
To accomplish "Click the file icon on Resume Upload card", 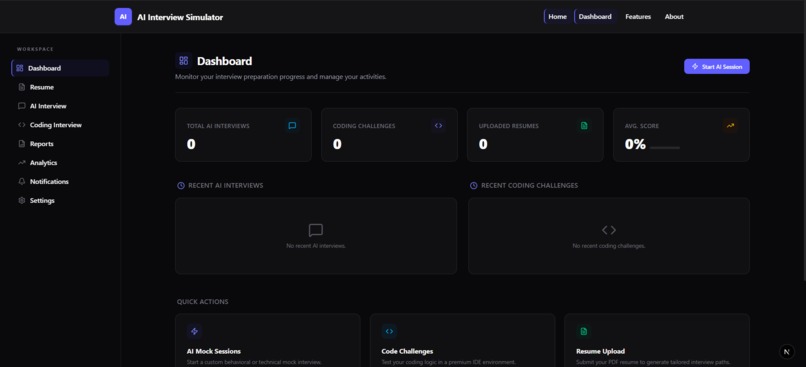I will pyautogui.click(x=584, y=332).
